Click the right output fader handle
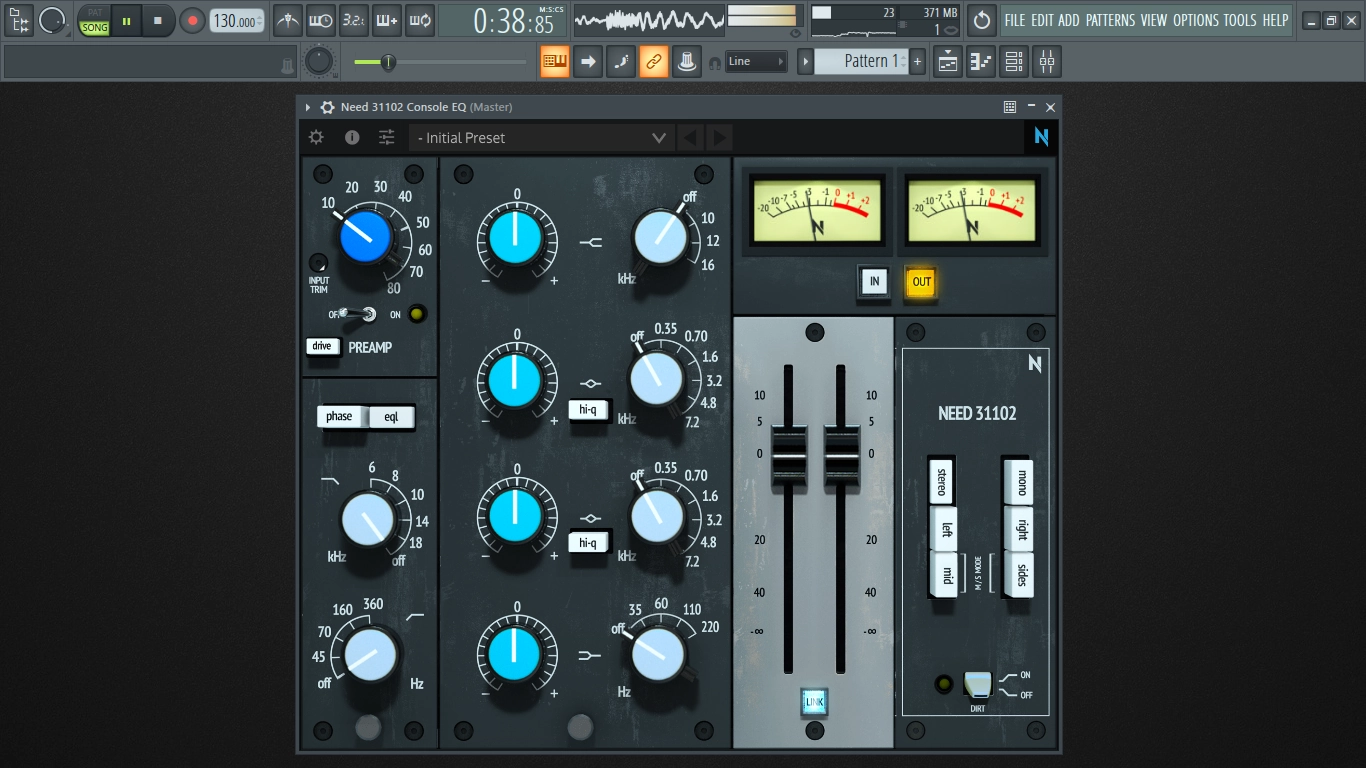 [x=841, y=459]
